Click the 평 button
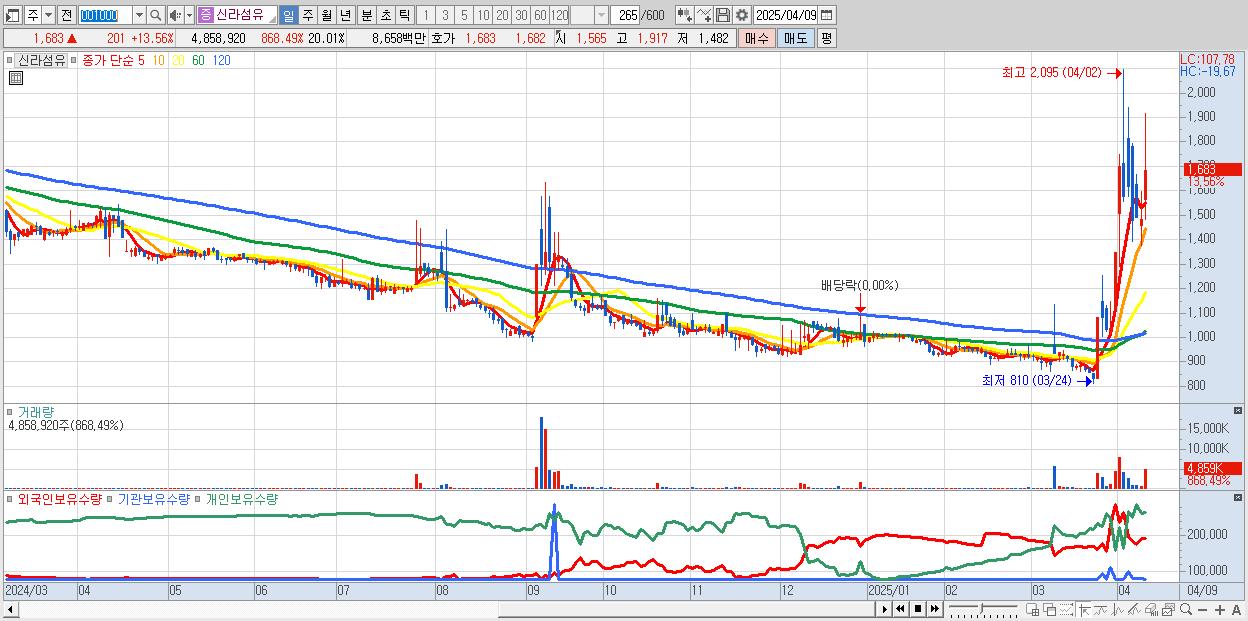1248x621 pixels. (826, 38)
